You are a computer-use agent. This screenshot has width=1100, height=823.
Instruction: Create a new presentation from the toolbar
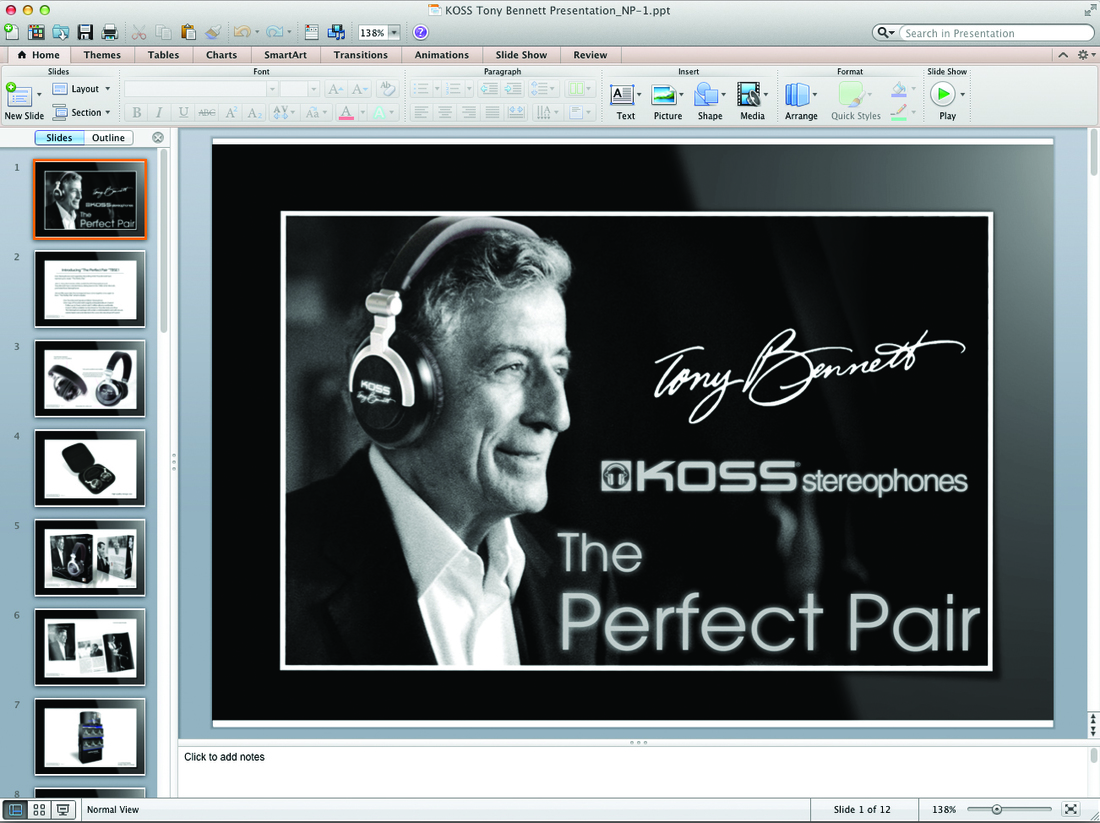[11, 32]
